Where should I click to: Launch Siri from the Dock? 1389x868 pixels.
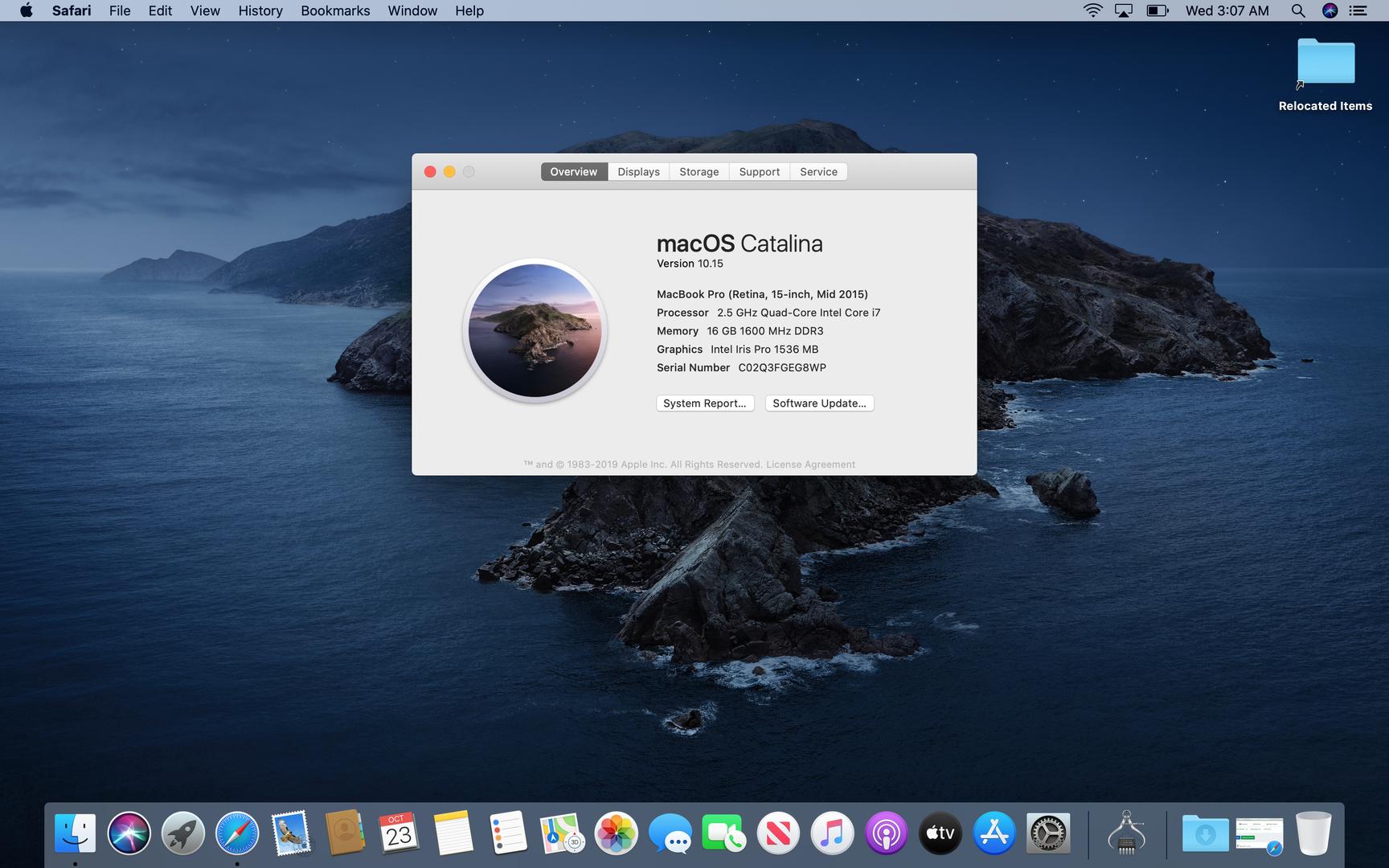(x=129, y=833)
